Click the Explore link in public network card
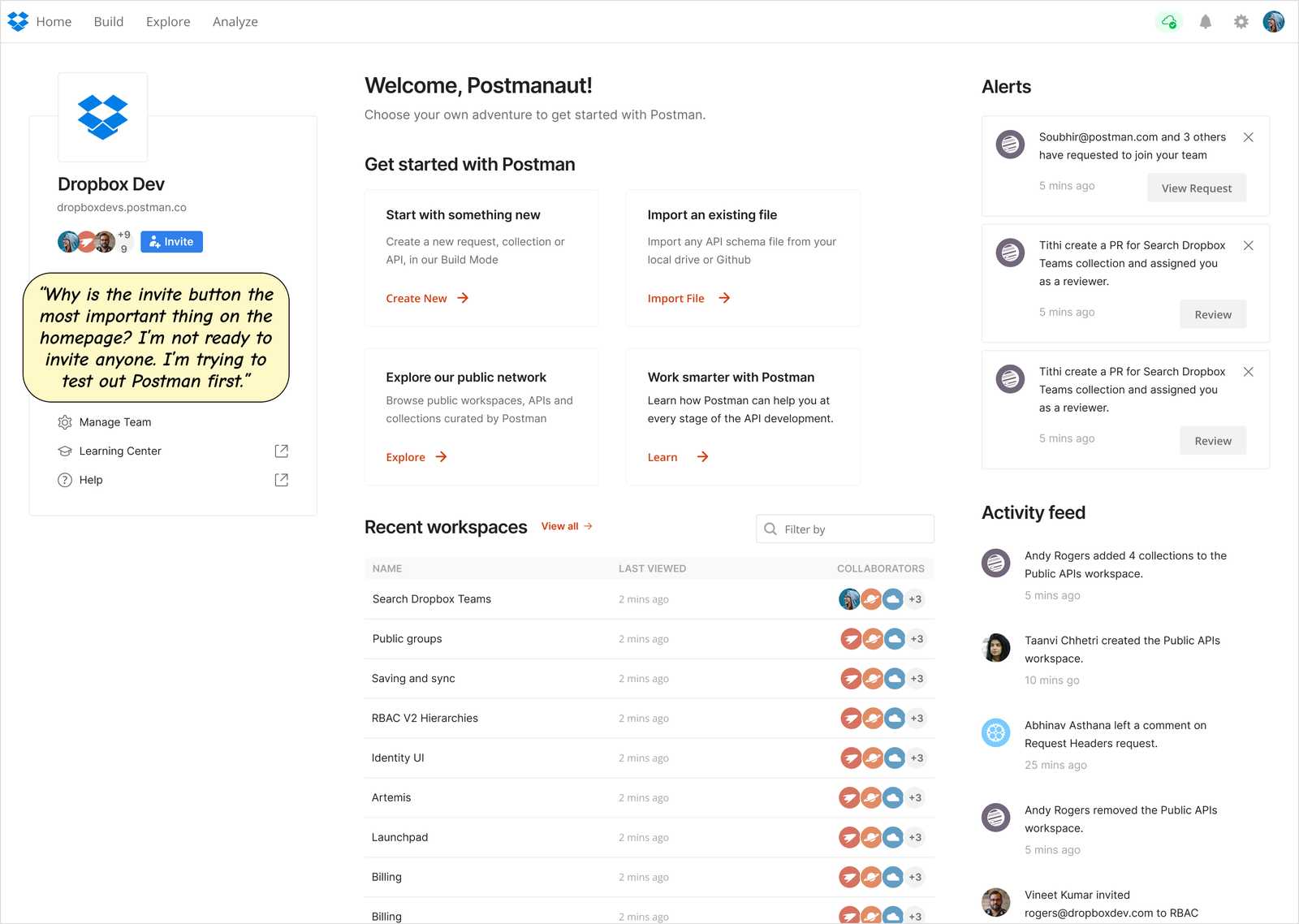The height and width of the screenshot is (924, 1299). 405,457
